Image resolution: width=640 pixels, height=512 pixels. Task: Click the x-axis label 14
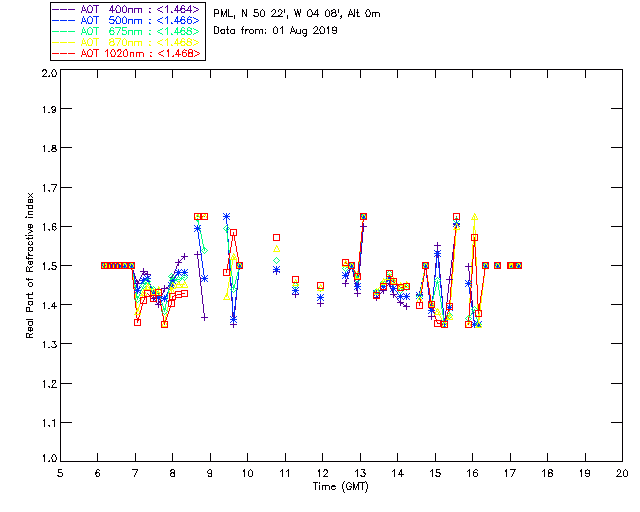click(x=398, y=473)
